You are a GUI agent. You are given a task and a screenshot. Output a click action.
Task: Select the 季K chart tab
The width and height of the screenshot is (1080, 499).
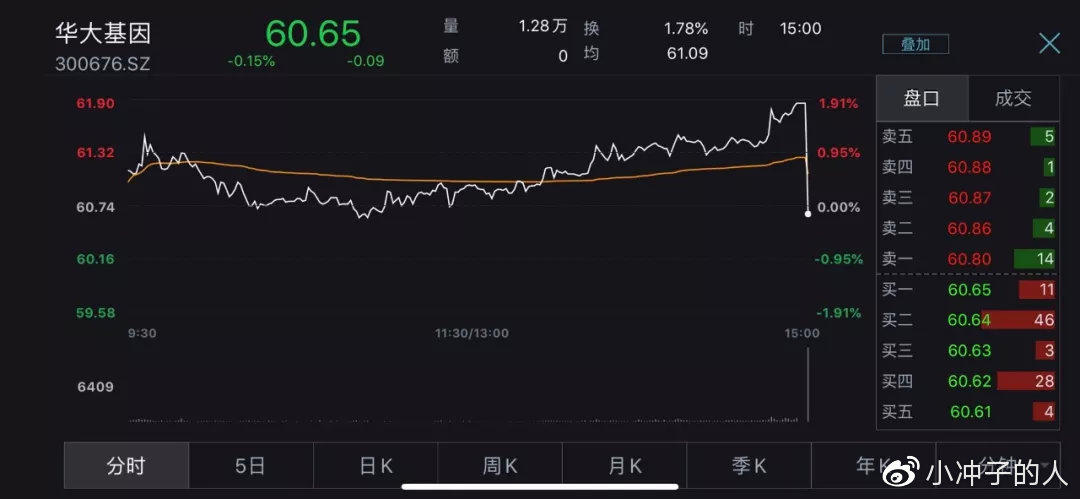(x=749, y=466)
